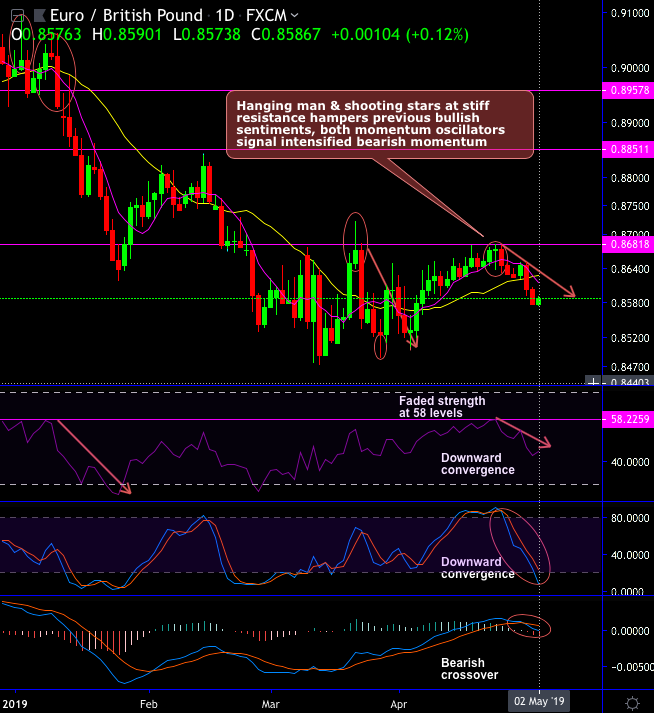Screen dimensions: 654x713
Task: Select the 'Bearish crossover' annotation
Action: pyautogui.click(x=469, y=669)
